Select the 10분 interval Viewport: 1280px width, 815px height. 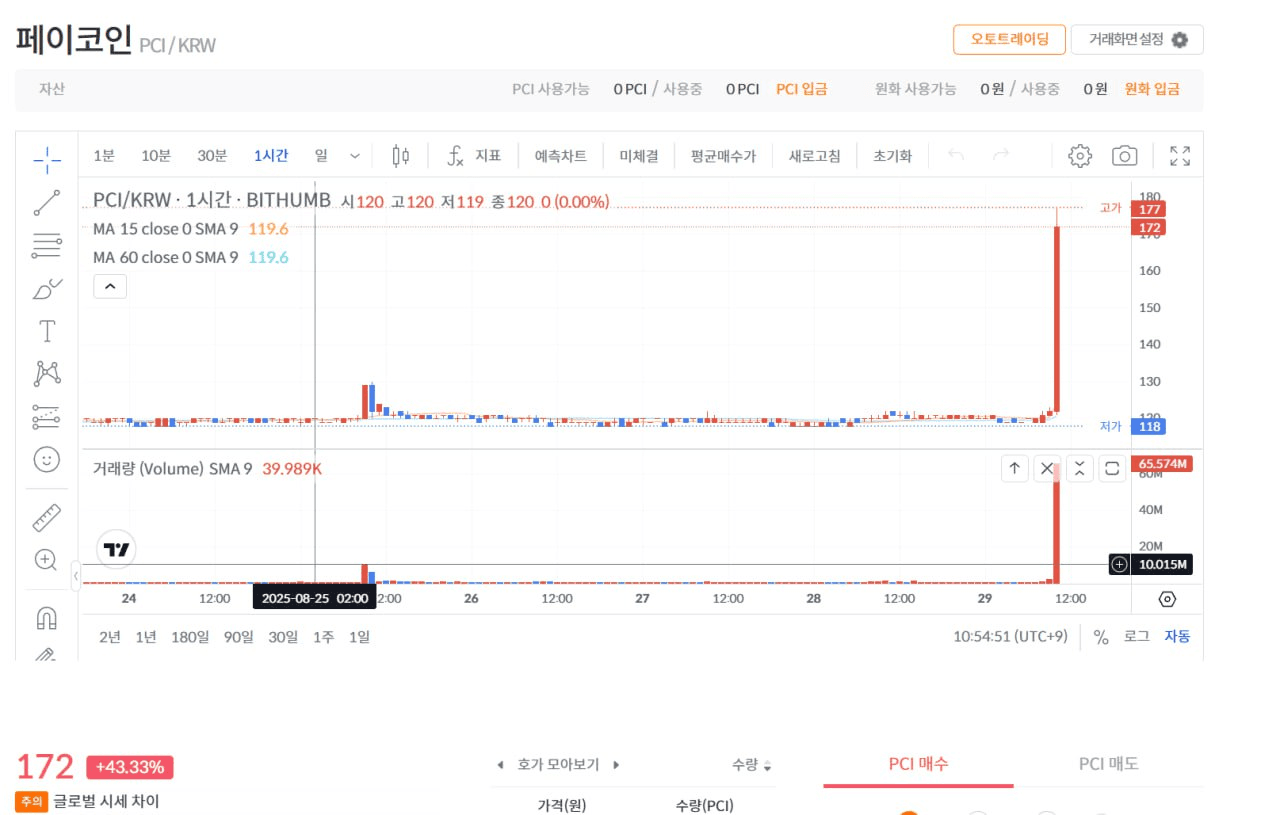click(x=156, y=156)
